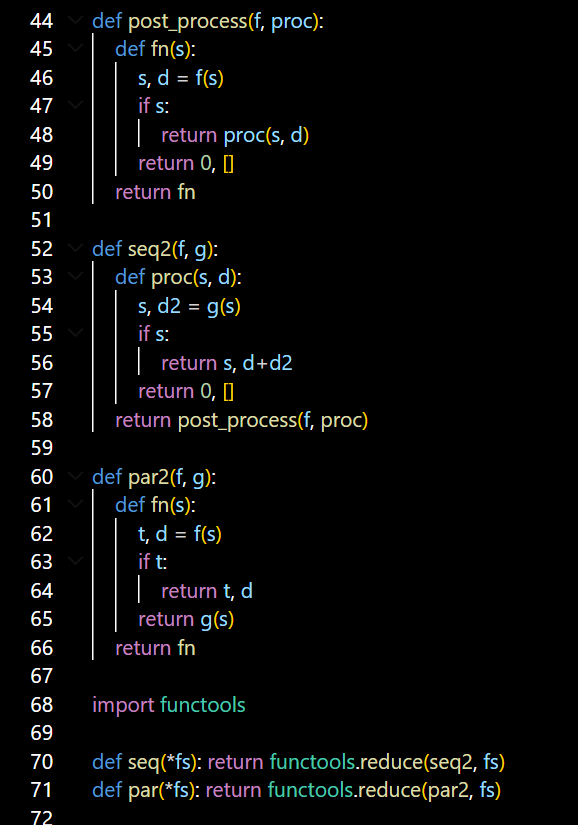Place cursor on 'return 0, []' on line 49

[186, 164]
